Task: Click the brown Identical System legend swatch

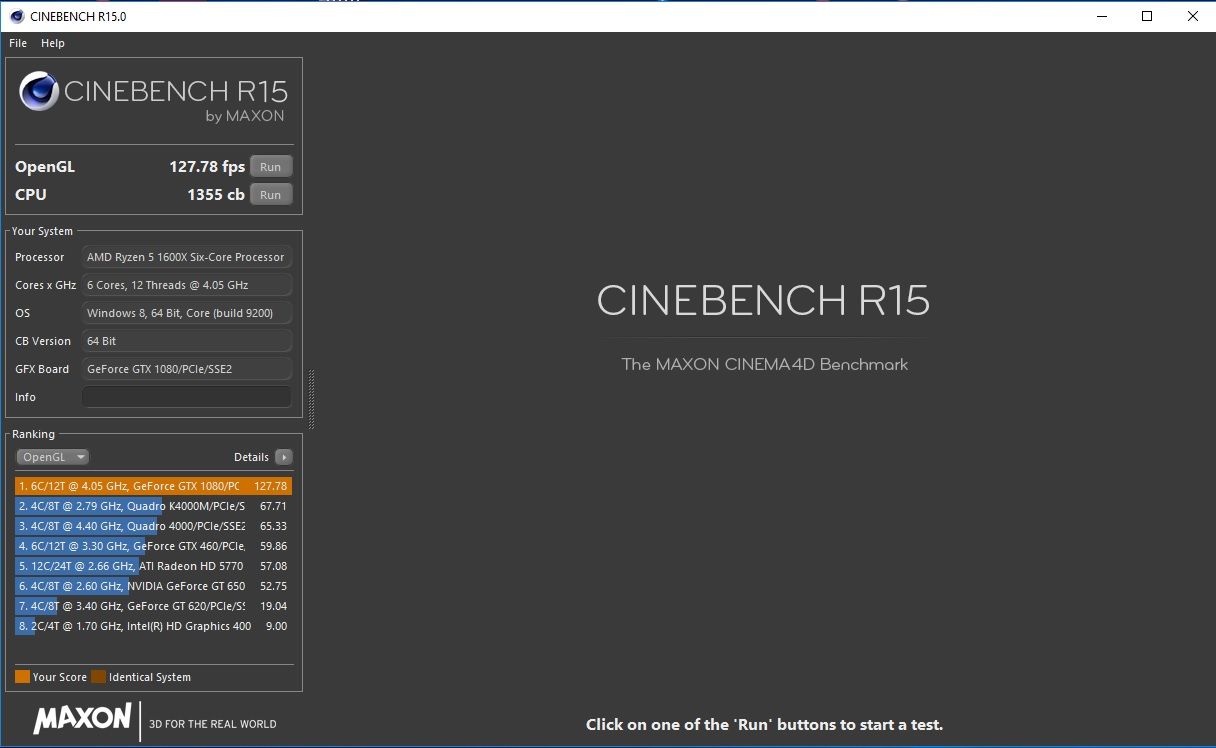Action: [98, 677]
